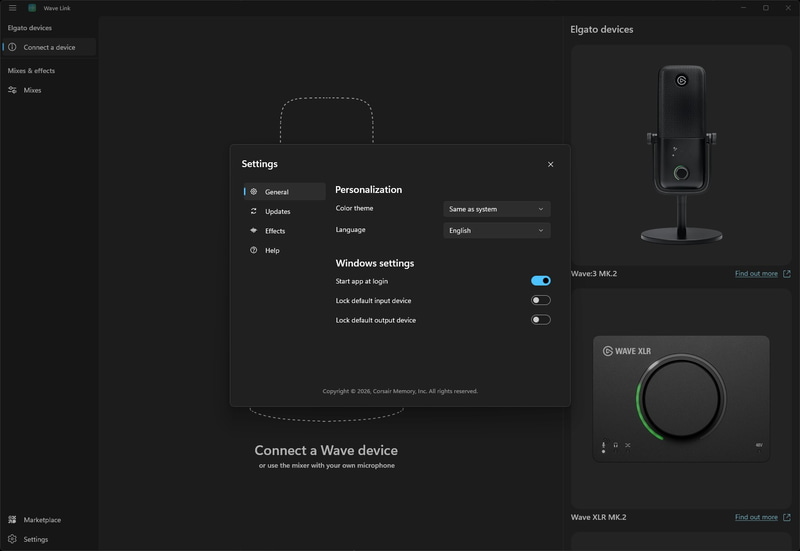Screen dimensions: 800x551
Task: Click the Wave Link app logo icon
Action: click(x=32, y=8)
